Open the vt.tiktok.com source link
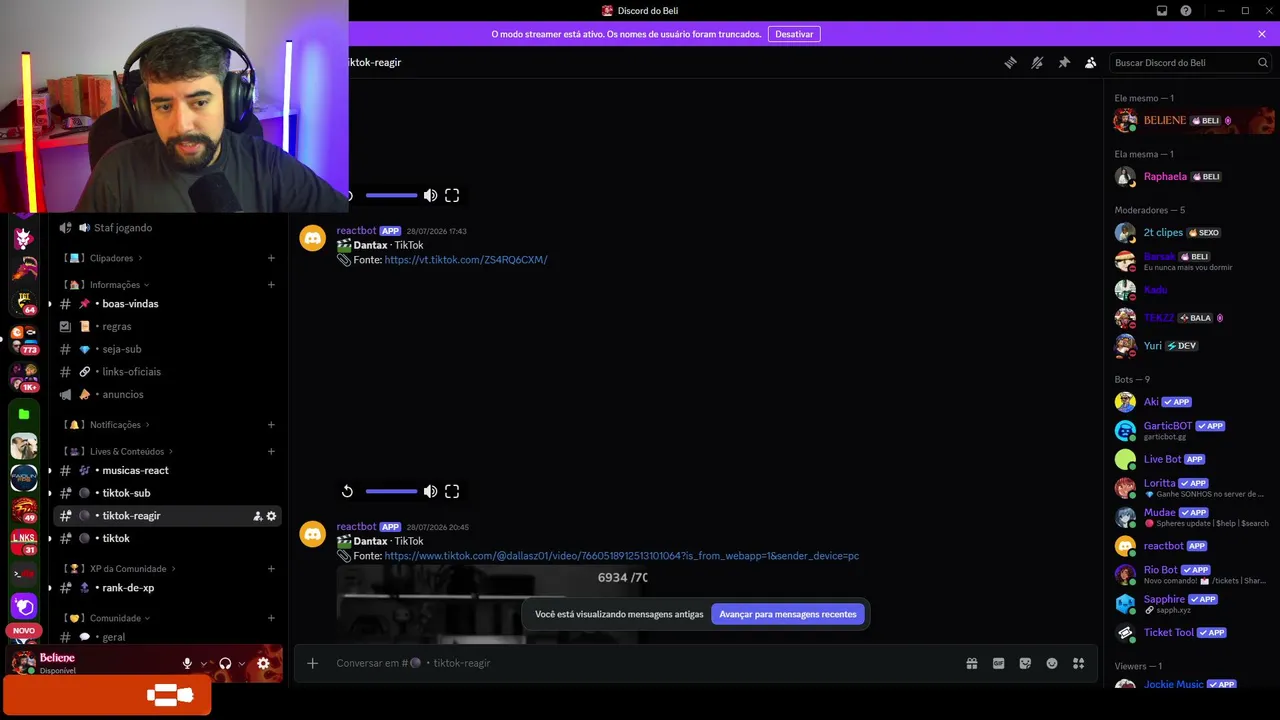Image resolution: width=1280 pixels, height=720 pixels. coord(466,260)
